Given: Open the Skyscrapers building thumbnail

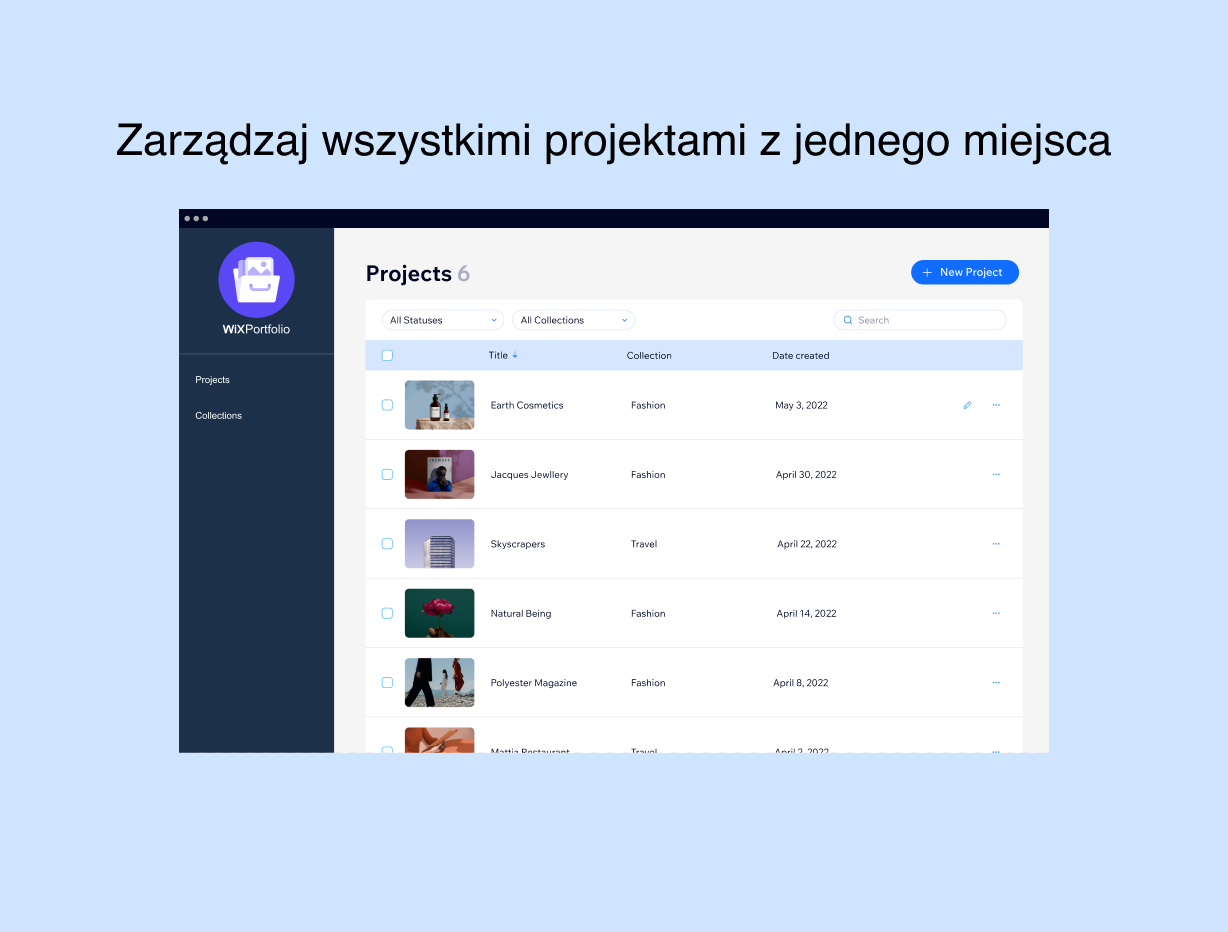Looking at the screenshot, I should 439,544.
